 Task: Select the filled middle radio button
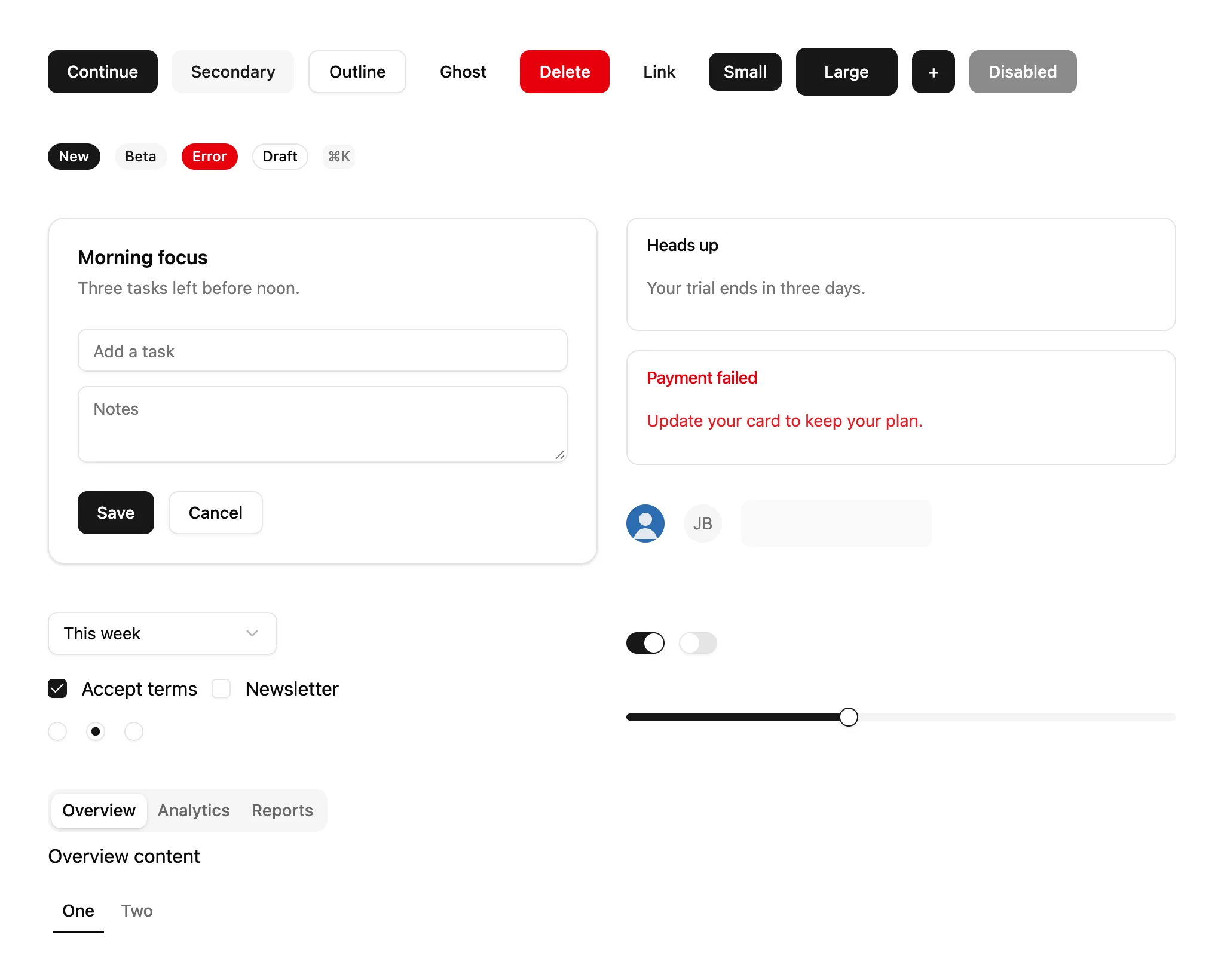(x=96, y=731)
